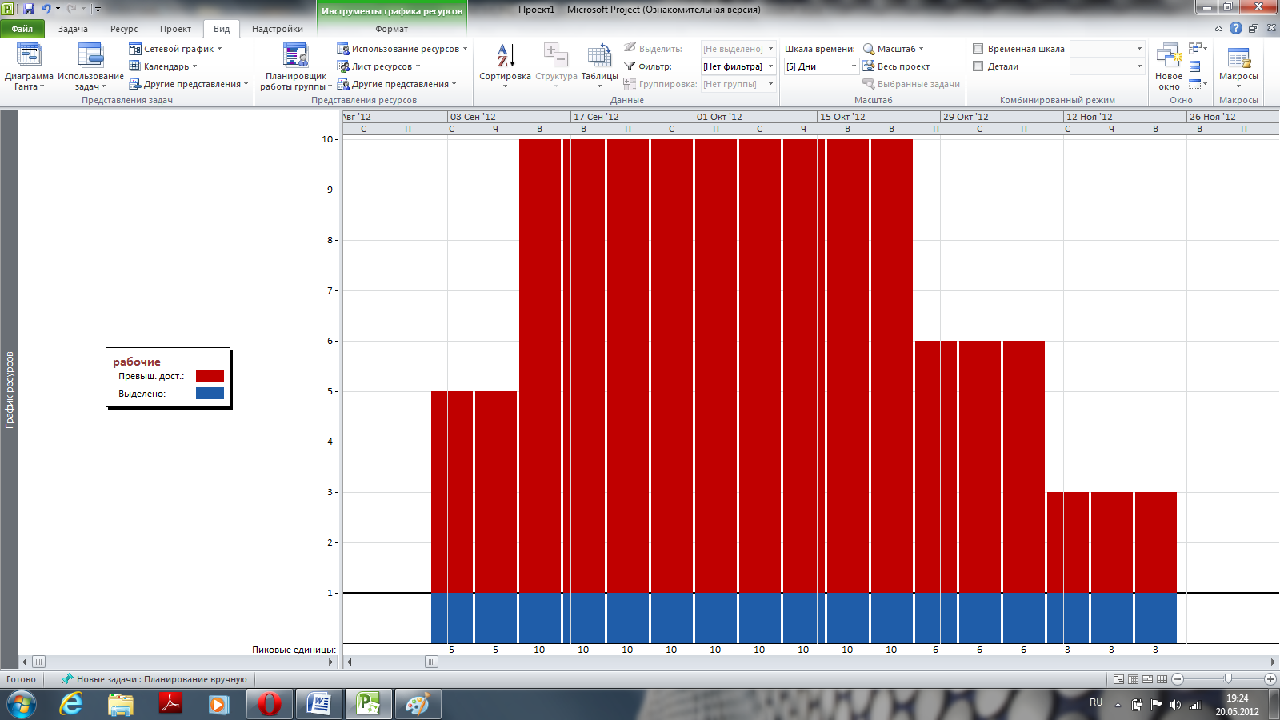
Task: Open Microsoft Word from the taskbar
Action: (318, 704)
